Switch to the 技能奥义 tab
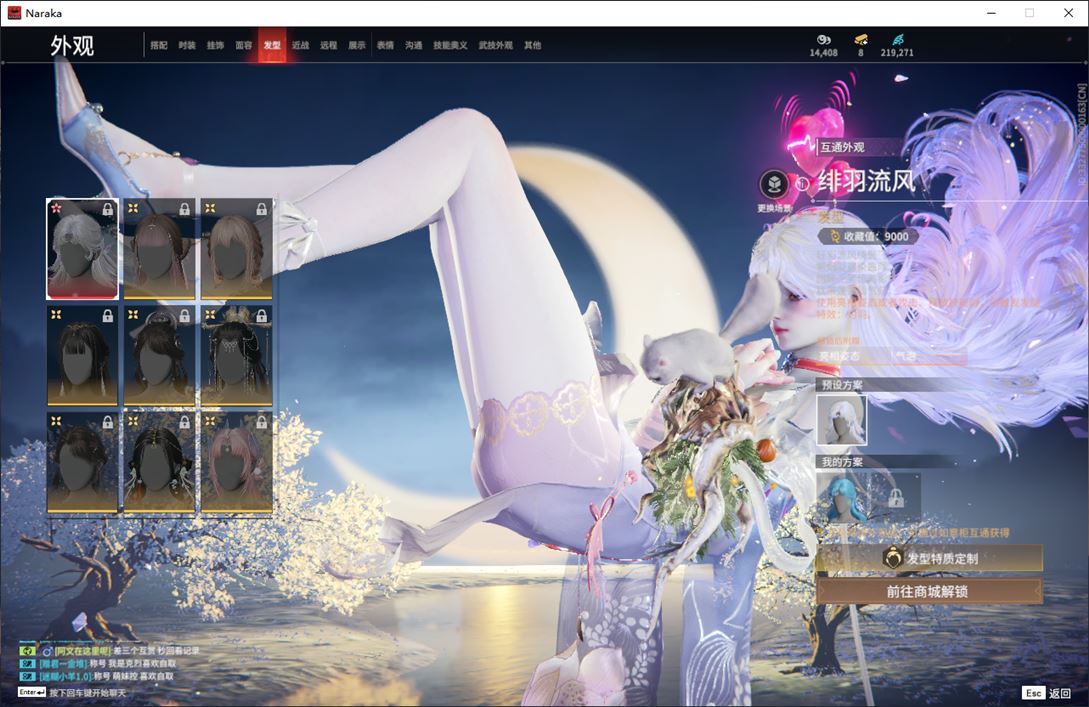This screenshot has height=707, width=1089. (450, 45)
